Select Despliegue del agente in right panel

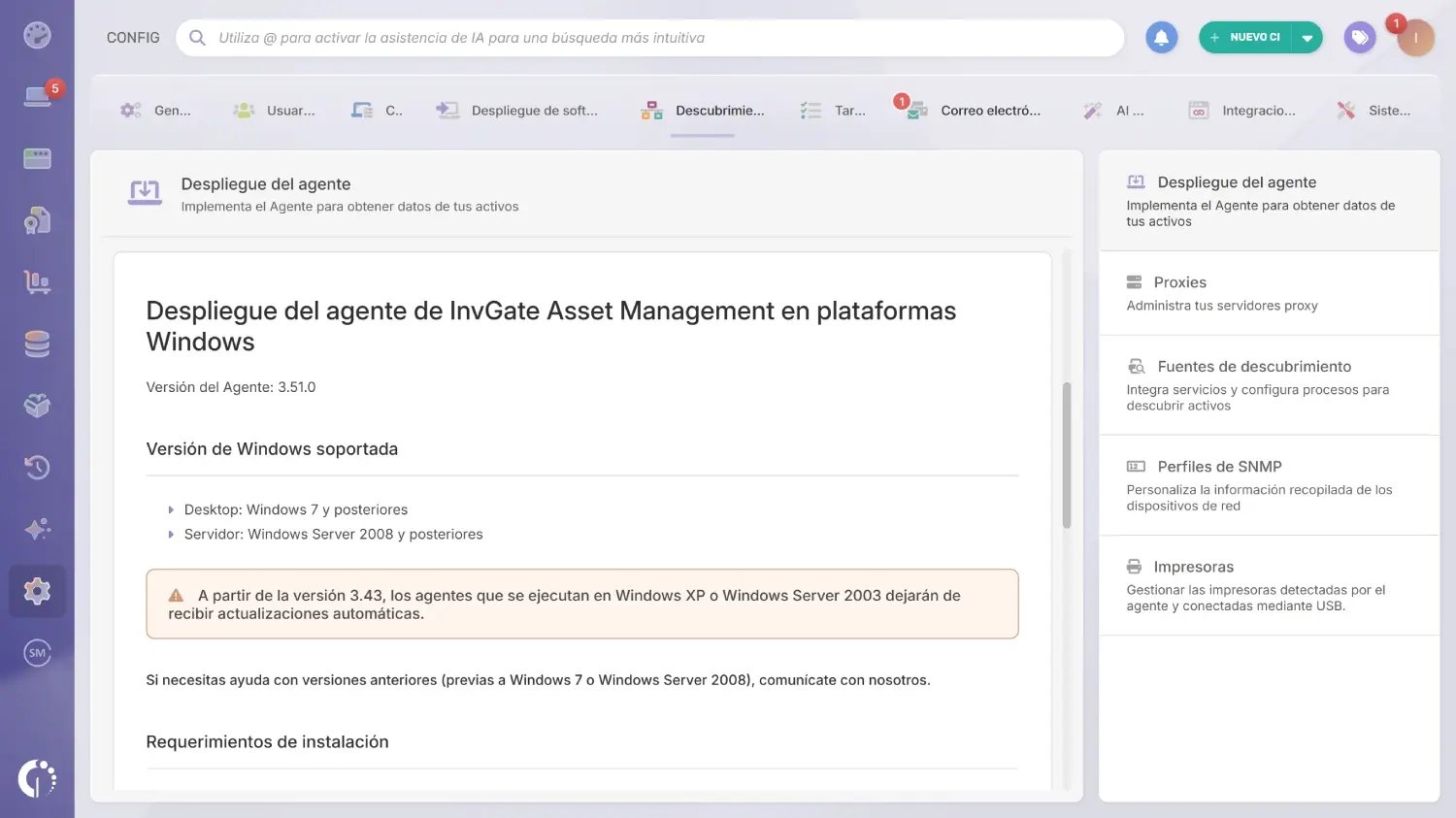pyautogui.click(x=1269, y=201)
